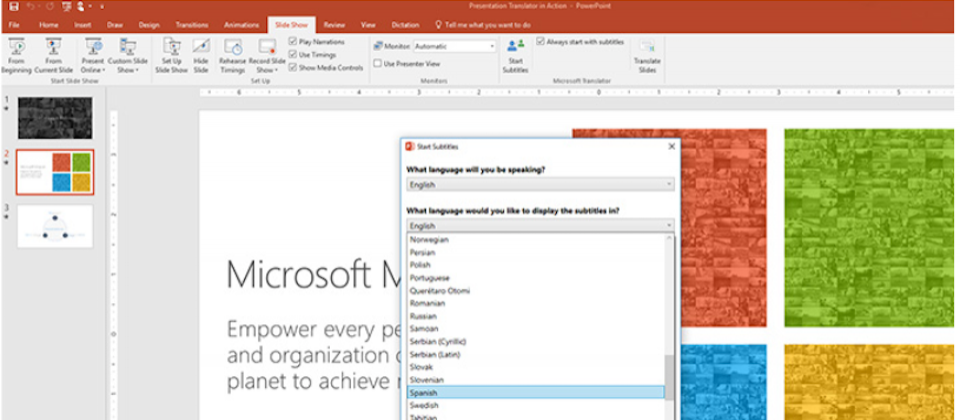Choose Serbian (Latin) in the language list
The height and width of the screenshot is (420, 960).
click(536, 354)
